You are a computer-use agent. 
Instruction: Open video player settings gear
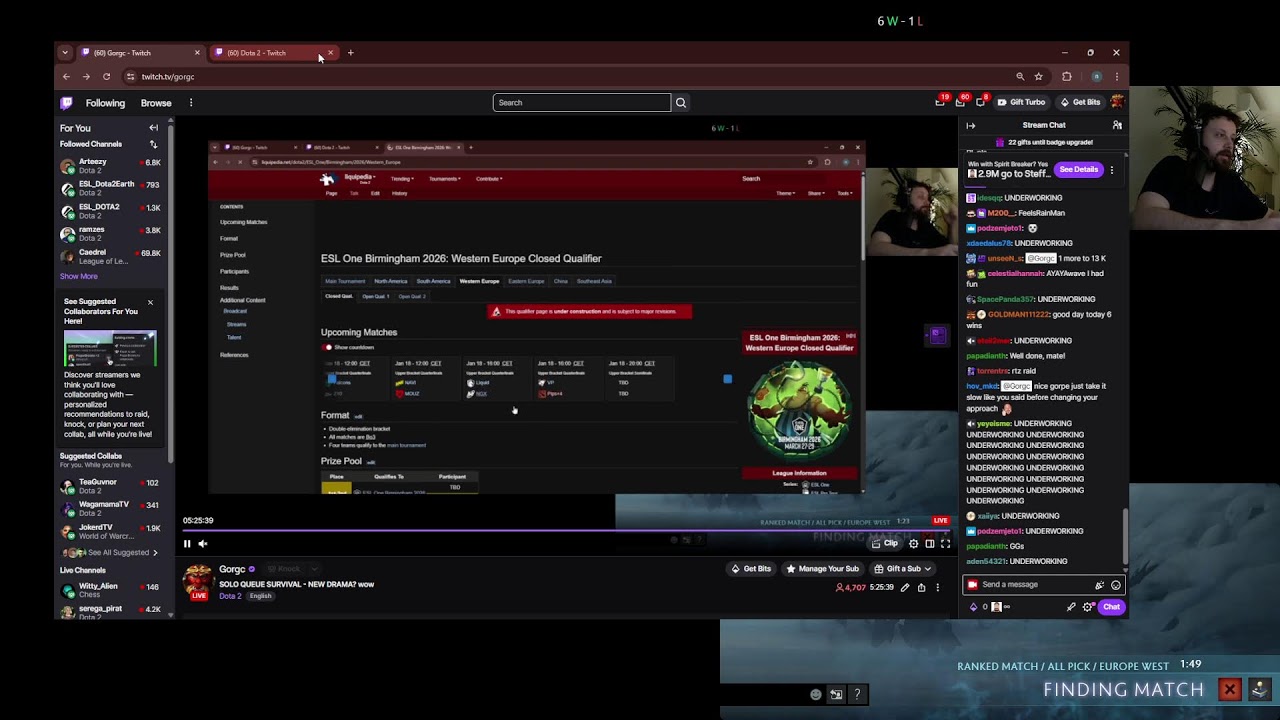pyautogui.click(x=913, y=544)
